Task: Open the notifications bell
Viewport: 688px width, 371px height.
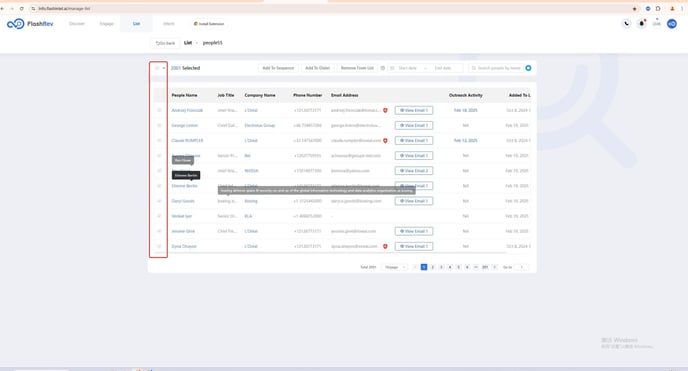Action: pyautogui.click(x=641, y=24)
